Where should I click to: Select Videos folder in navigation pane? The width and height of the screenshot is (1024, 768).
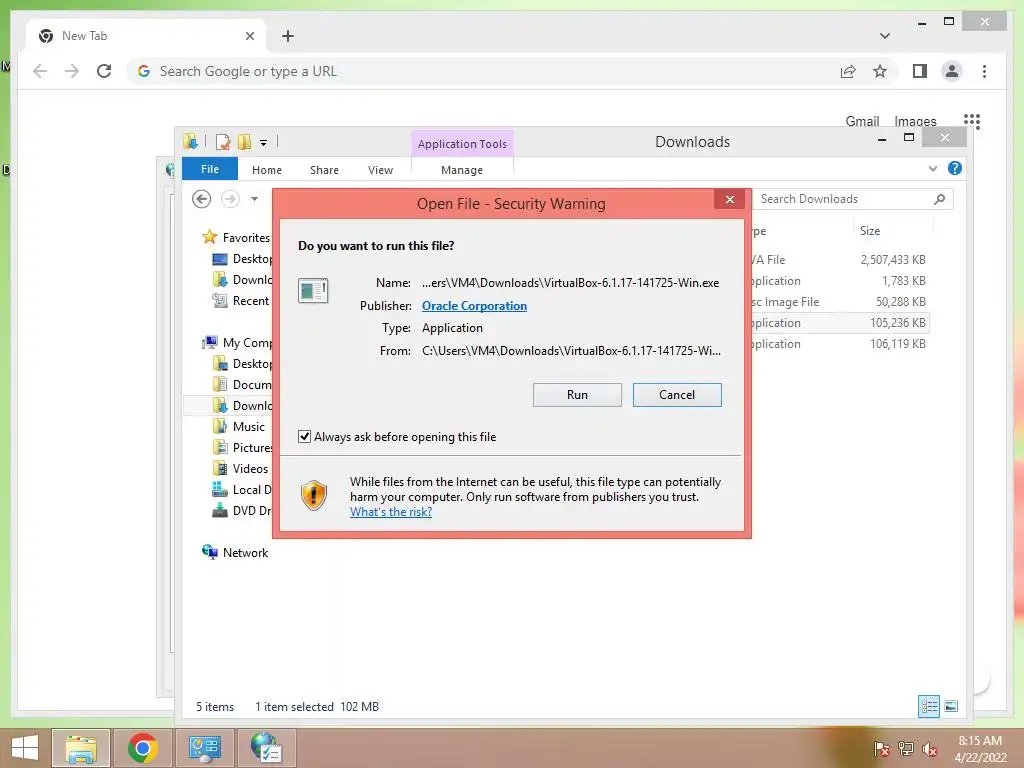tap(240, 468)
